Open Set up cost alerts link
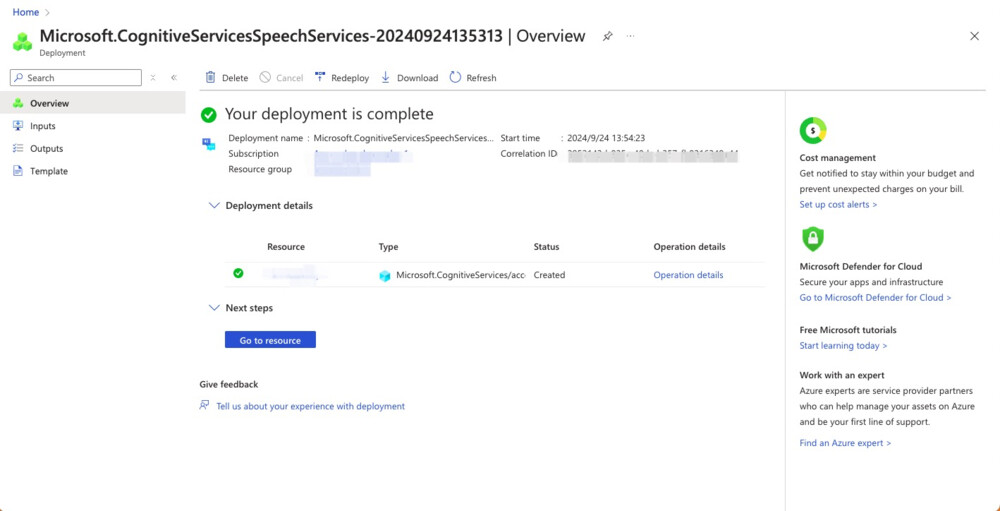 point(838,204)
